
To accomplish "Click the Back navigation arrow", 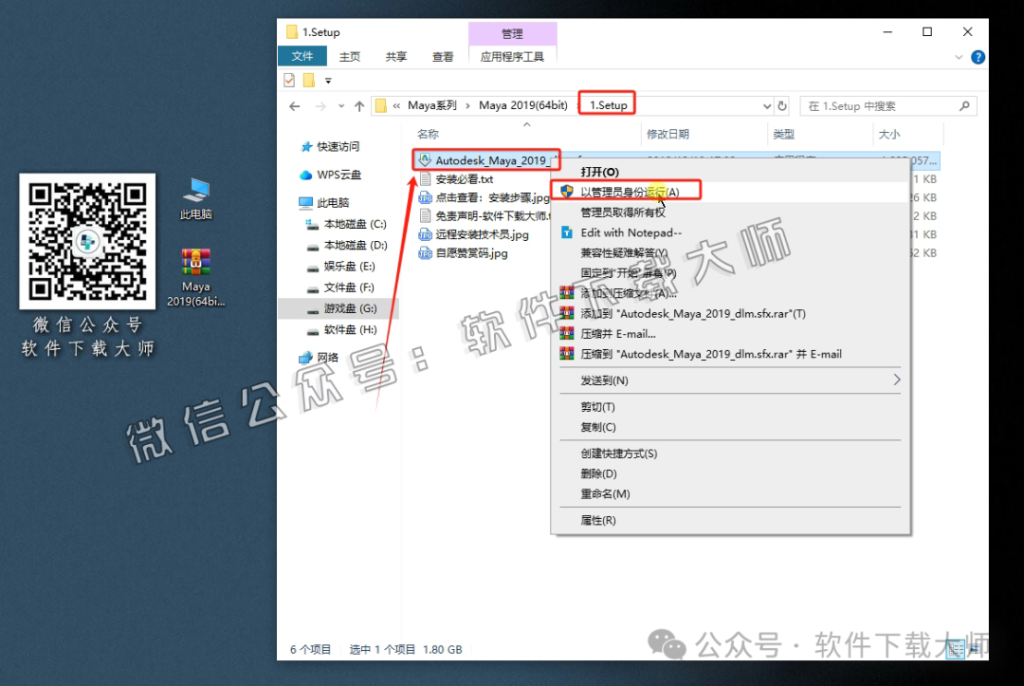I will [295, 106].
